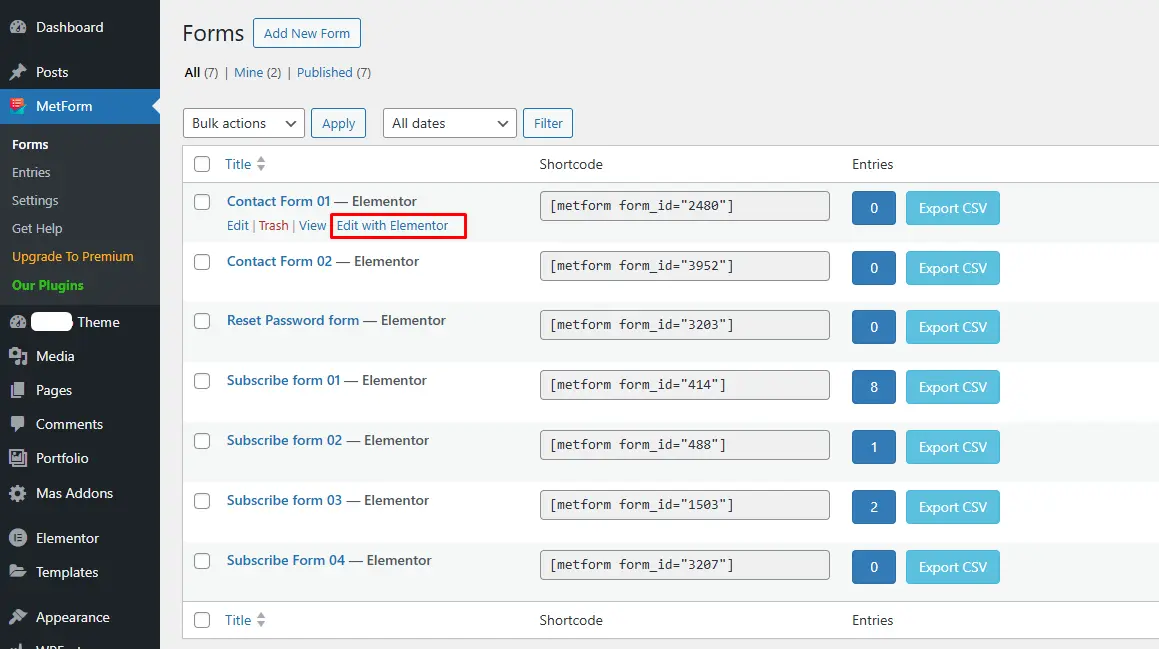This screenshot has width=1159, height=649.
Task: Click entries count 1 for Subscribe form 02
Action: [x=874, y=447]
